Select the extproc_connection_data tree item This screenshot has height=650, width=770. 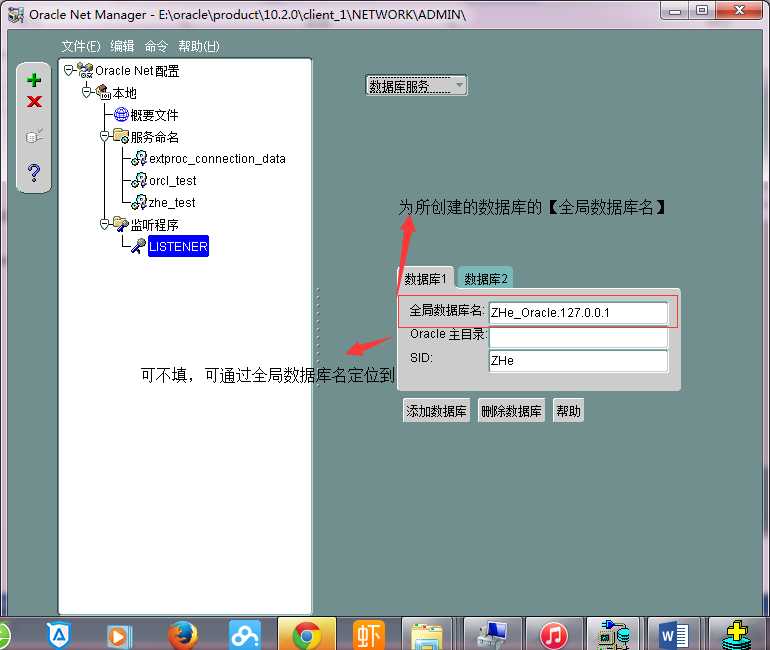[x=217, y=159]
